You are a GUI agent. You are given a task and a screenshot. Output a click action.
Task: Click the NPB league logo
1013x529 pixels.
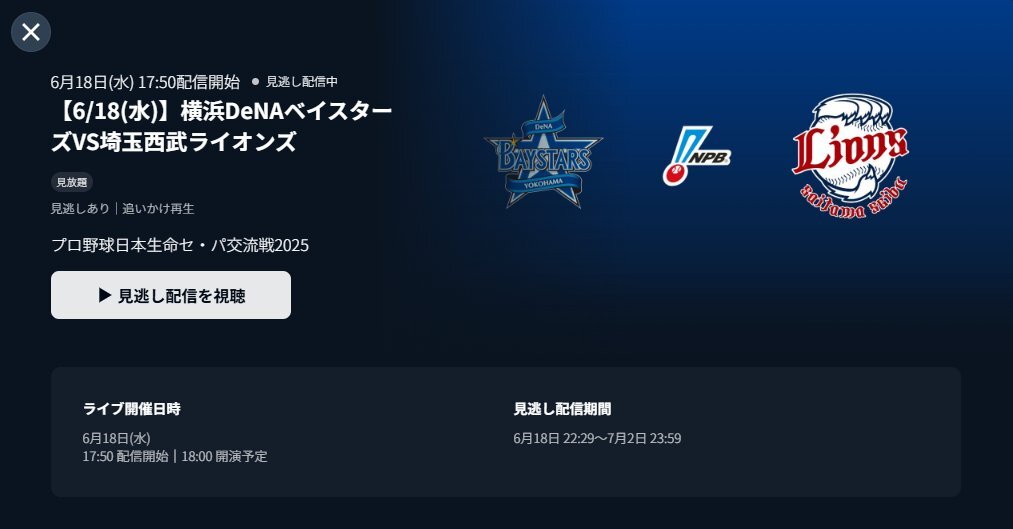coord(696,155)
